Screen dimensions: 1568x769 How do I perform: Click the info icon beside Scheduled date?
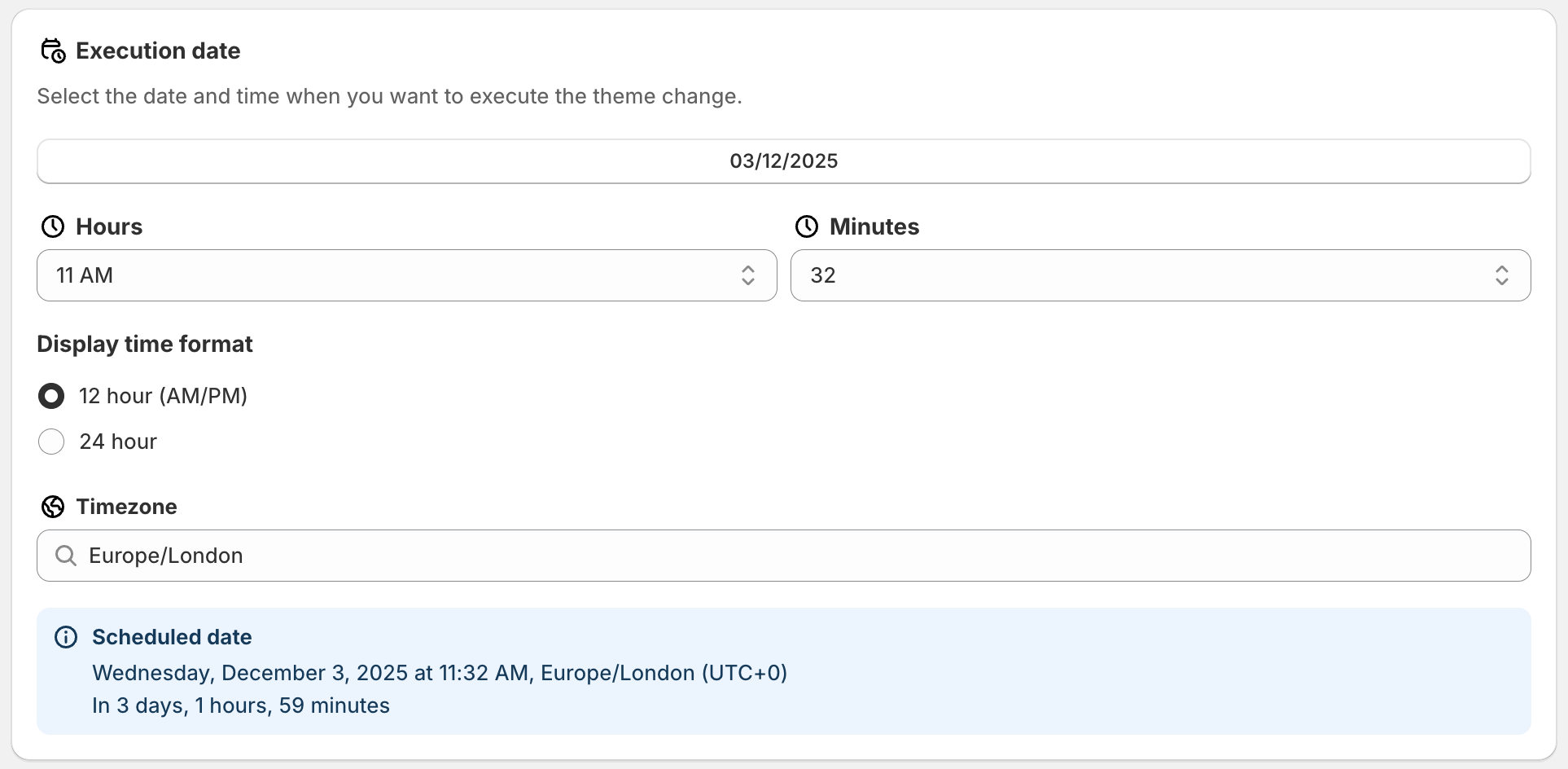click(66, 637)
